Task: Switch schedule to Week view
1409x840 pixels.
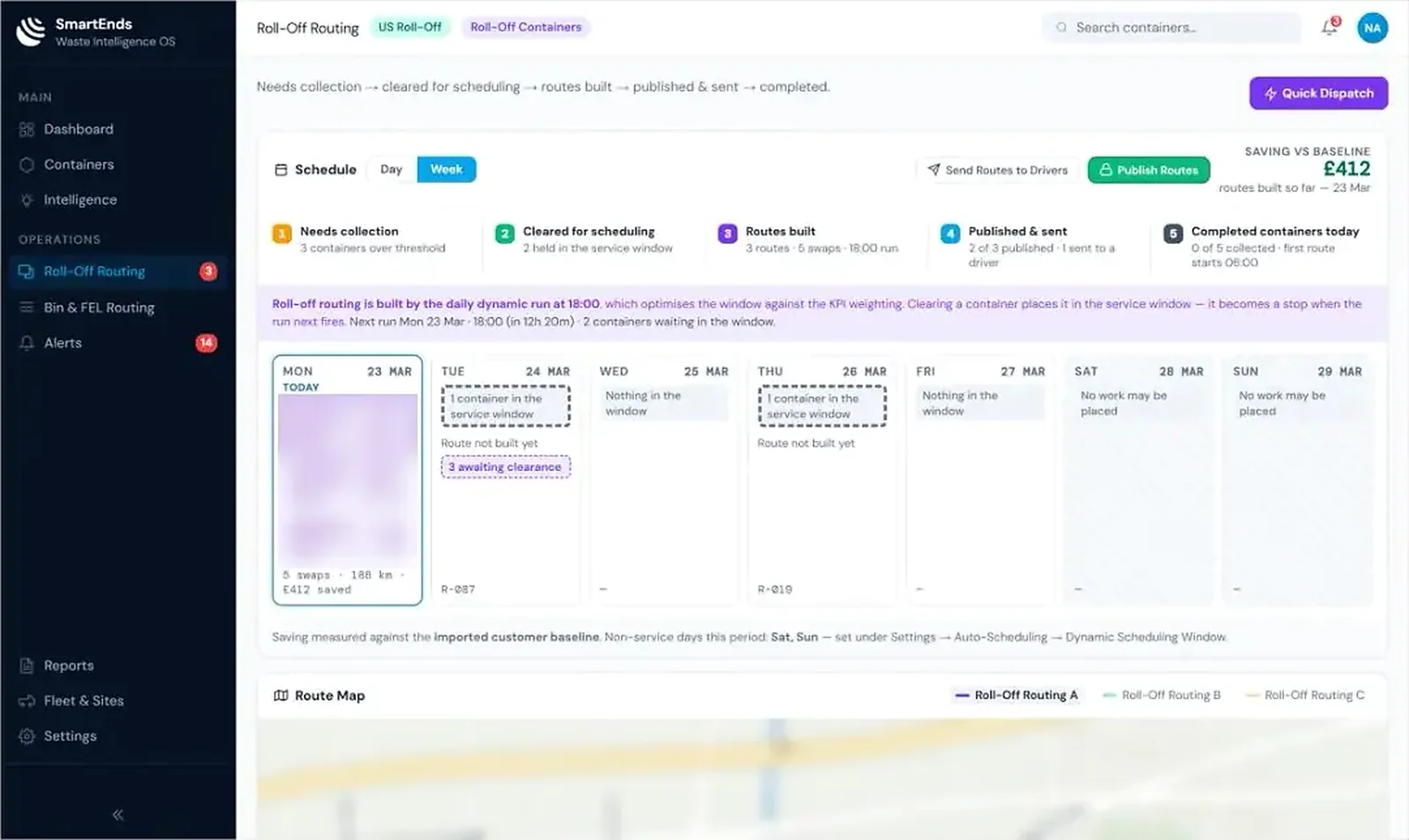Action: tap(446, 169)
